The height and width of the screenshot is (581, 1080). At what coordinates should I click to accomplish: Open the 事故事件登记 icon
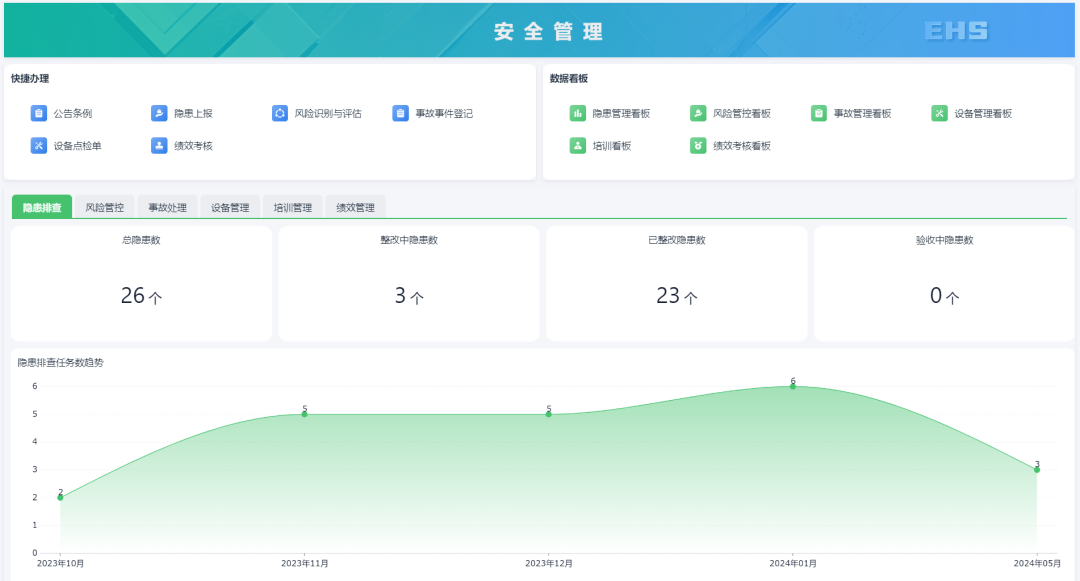[401, 113]
